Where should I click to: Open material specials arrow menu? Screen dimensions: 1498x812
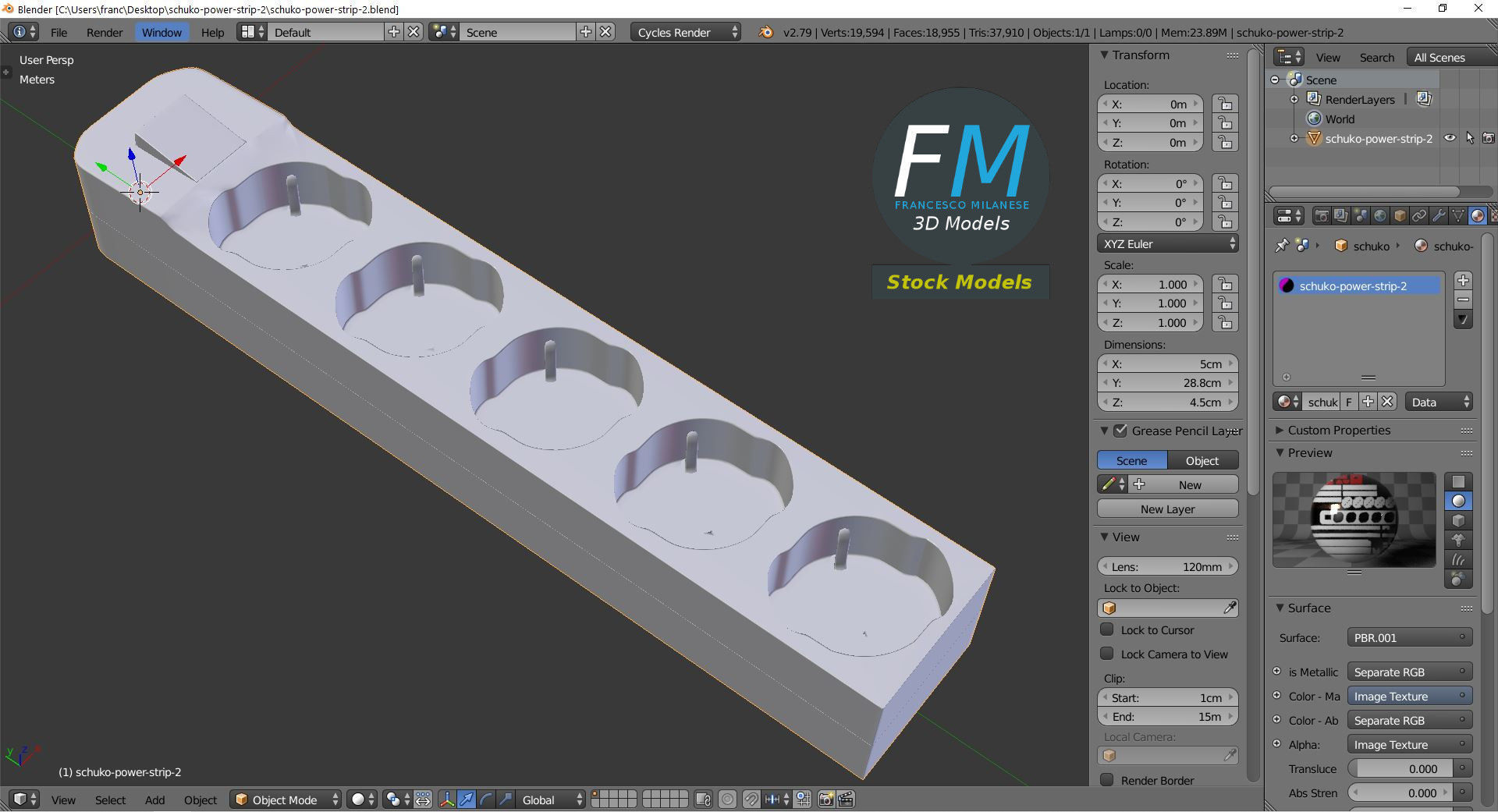[x=1464, y=320]
